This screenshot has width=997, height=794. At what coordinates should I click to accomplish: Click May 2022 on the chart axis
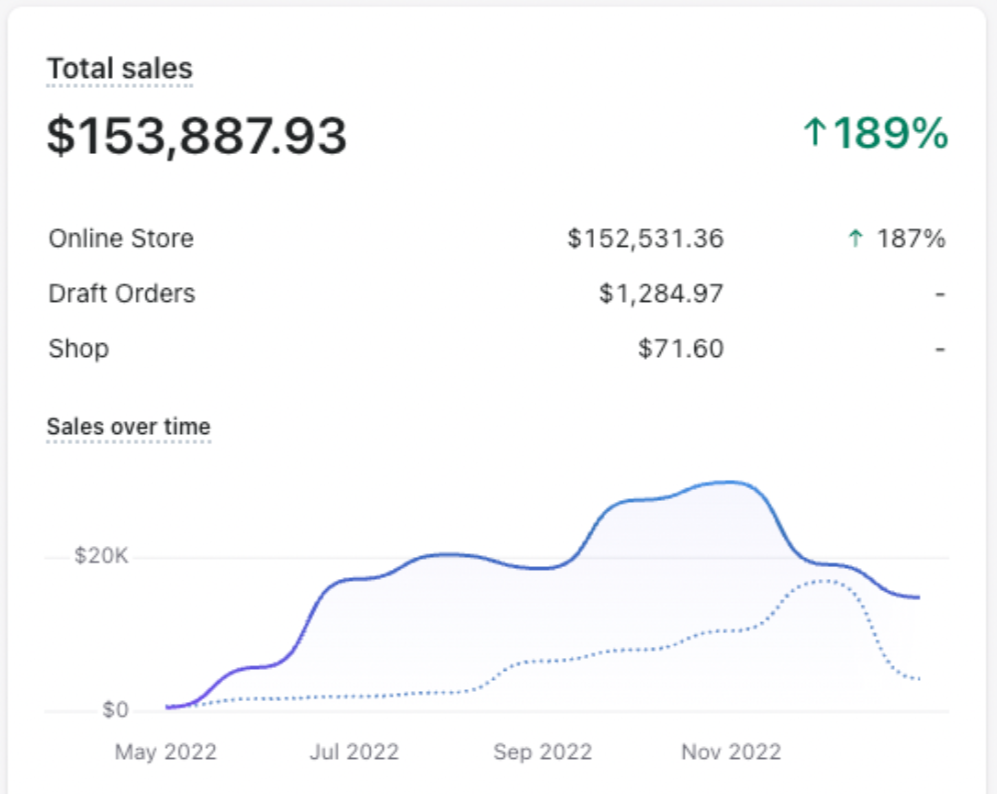click(165, 752)
